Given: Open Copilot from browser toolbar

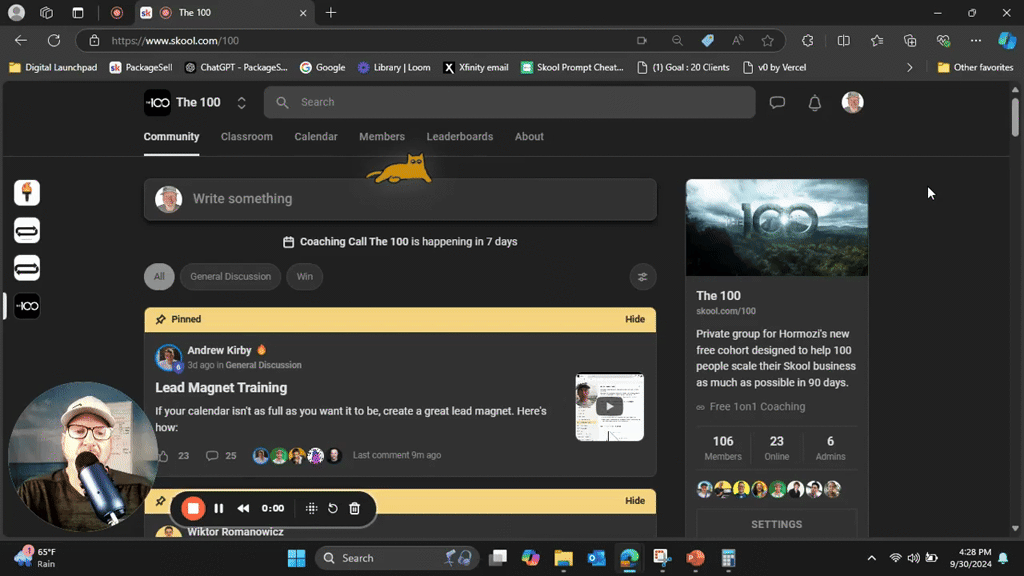Looking at the screenshot, I should point(1006,40).
